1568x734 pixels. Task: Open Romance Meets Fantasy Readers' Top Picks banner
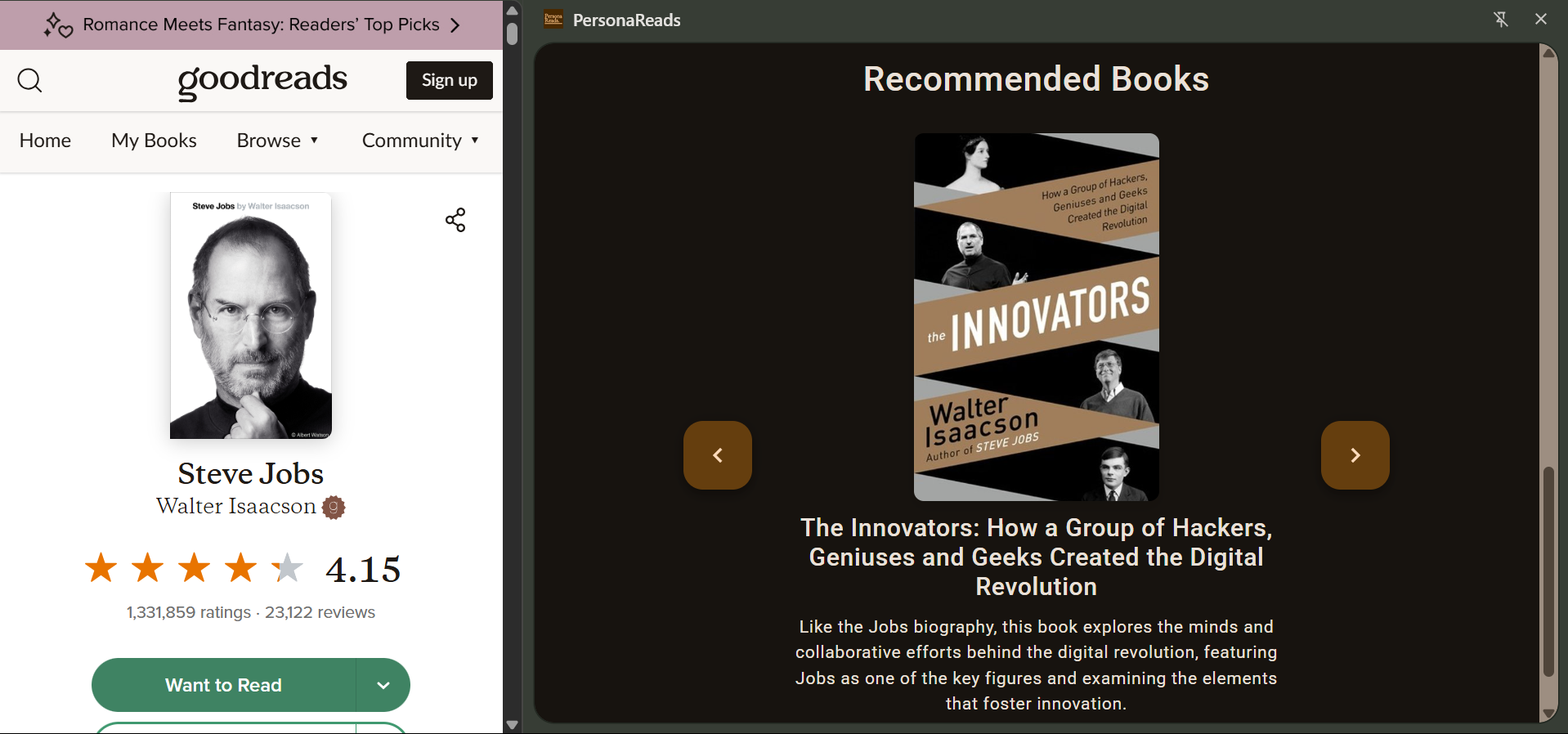pos(252,25)
